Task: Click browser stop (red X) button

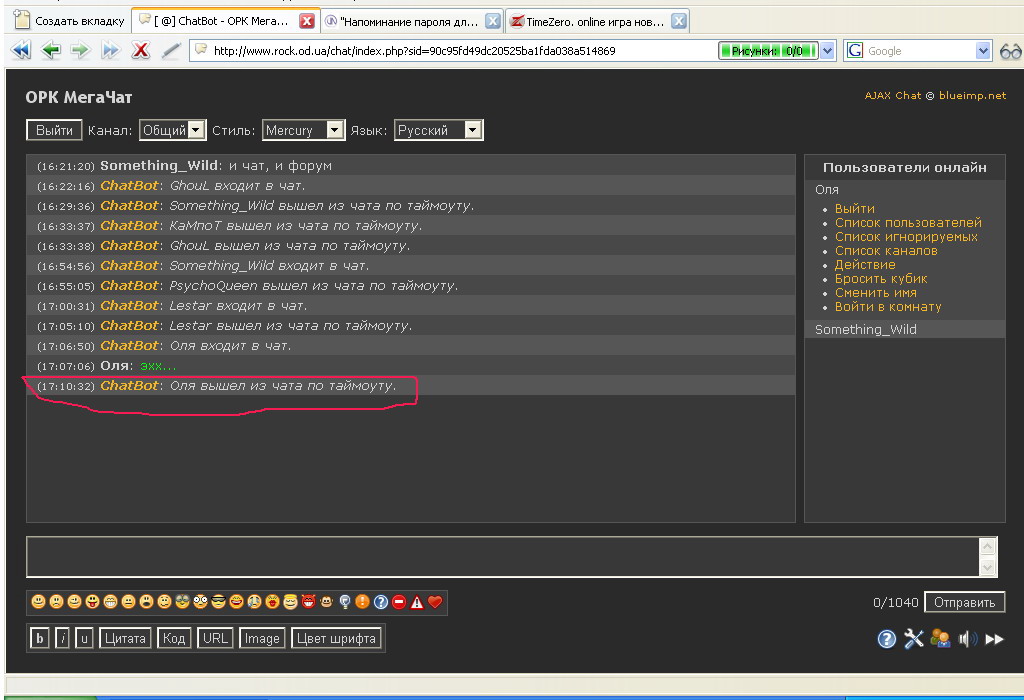Action: pyautogui.click(x=141, y=51)
